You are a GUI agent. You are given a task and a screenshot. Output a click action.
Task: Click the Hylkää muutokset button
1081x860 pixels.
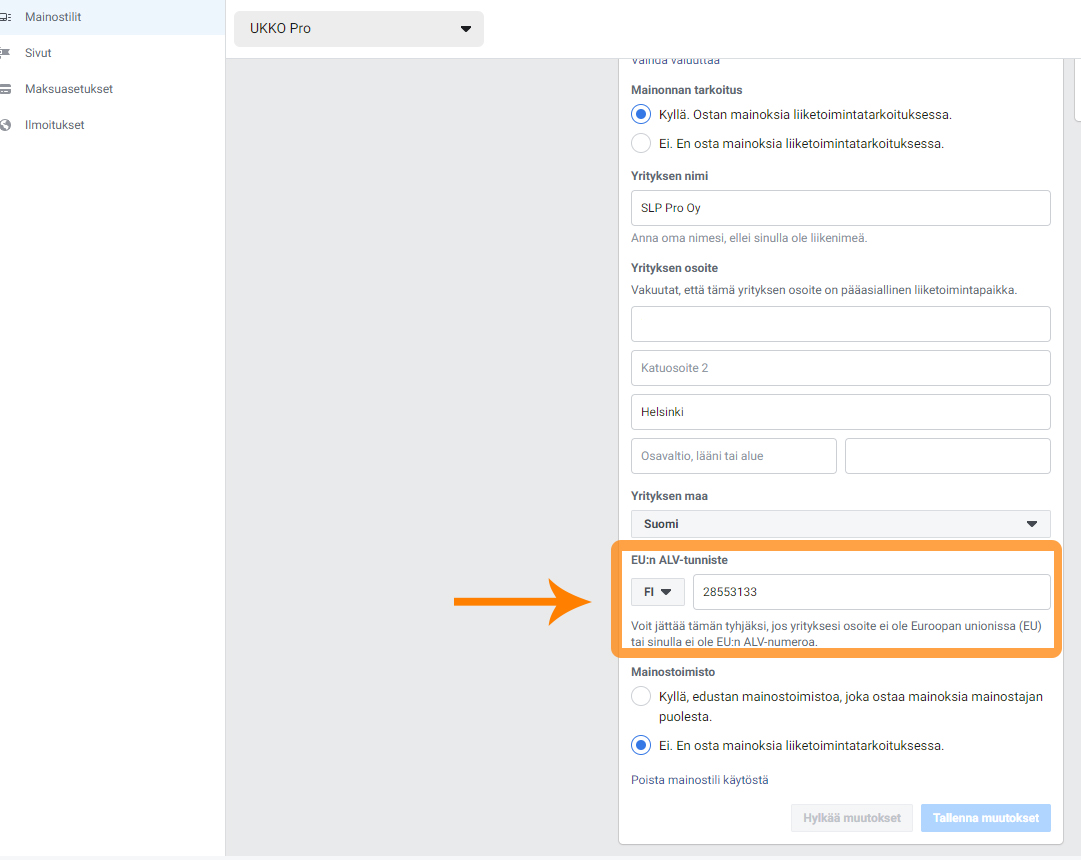[x=852, y=818]
